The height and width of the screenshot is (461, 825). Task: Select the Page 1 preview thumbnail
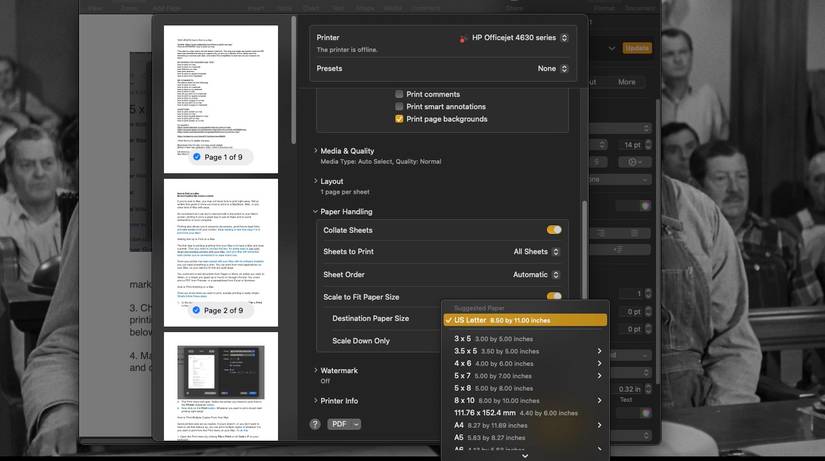(221, 99)
